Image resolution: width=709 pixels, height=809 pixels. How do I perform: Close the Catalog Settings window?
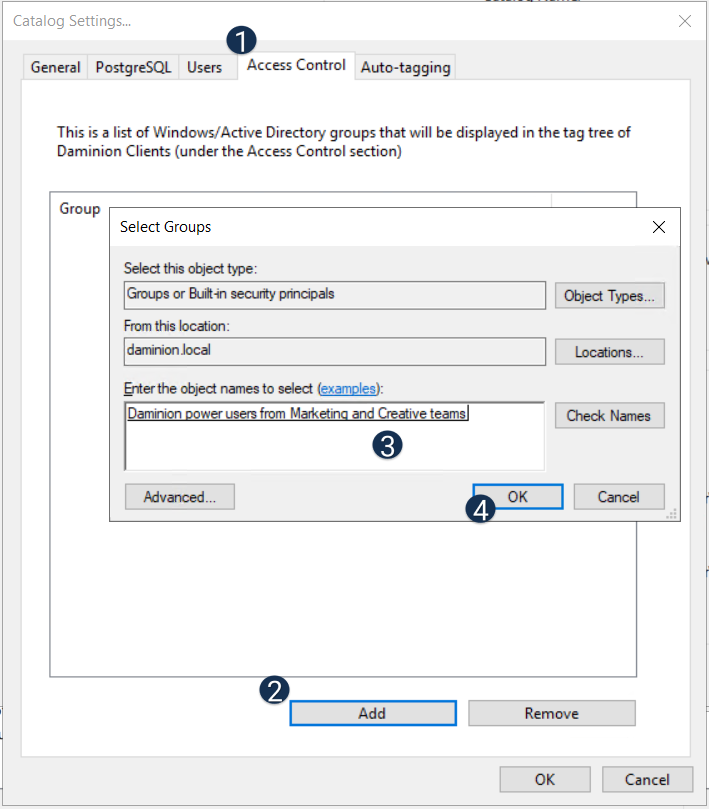tap(685, 21)
